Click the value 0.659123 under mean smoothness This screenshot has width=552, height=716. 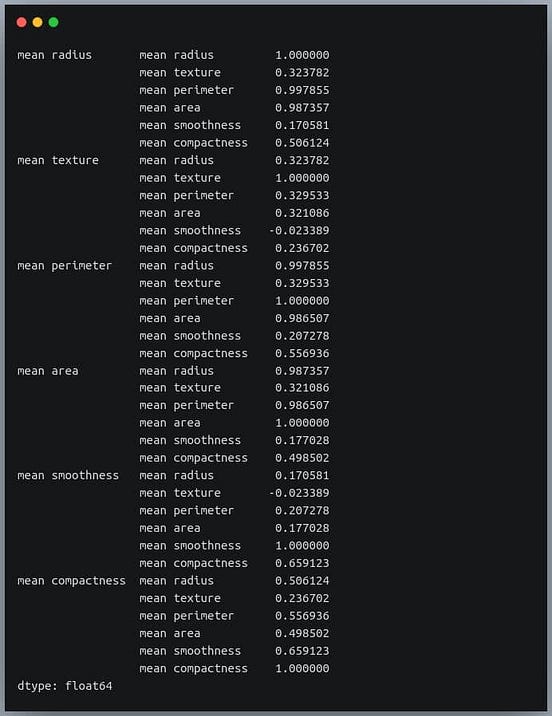click(302, 563)
